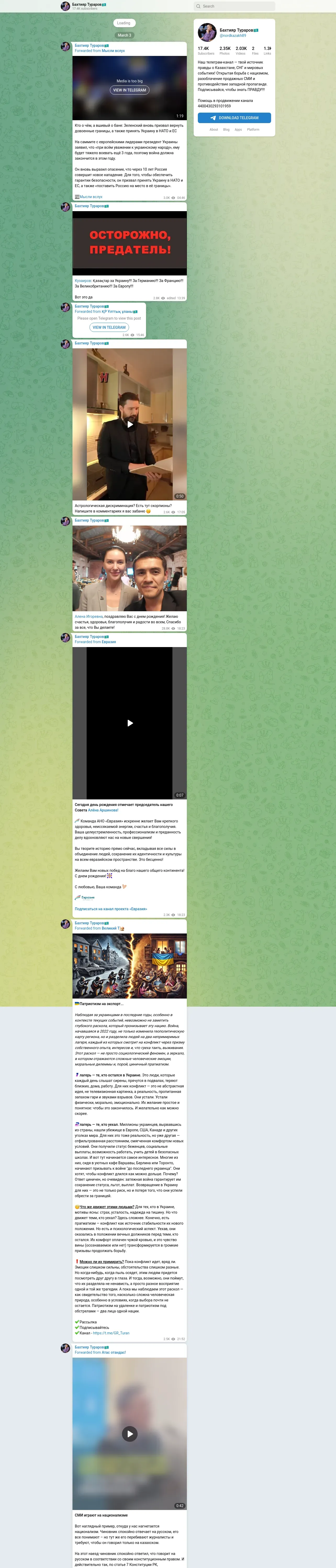Click author avatar beside the Евразия forwarded post
Image resolution: width=336 pixels, height=1568 pixels.
coord(65,637)
